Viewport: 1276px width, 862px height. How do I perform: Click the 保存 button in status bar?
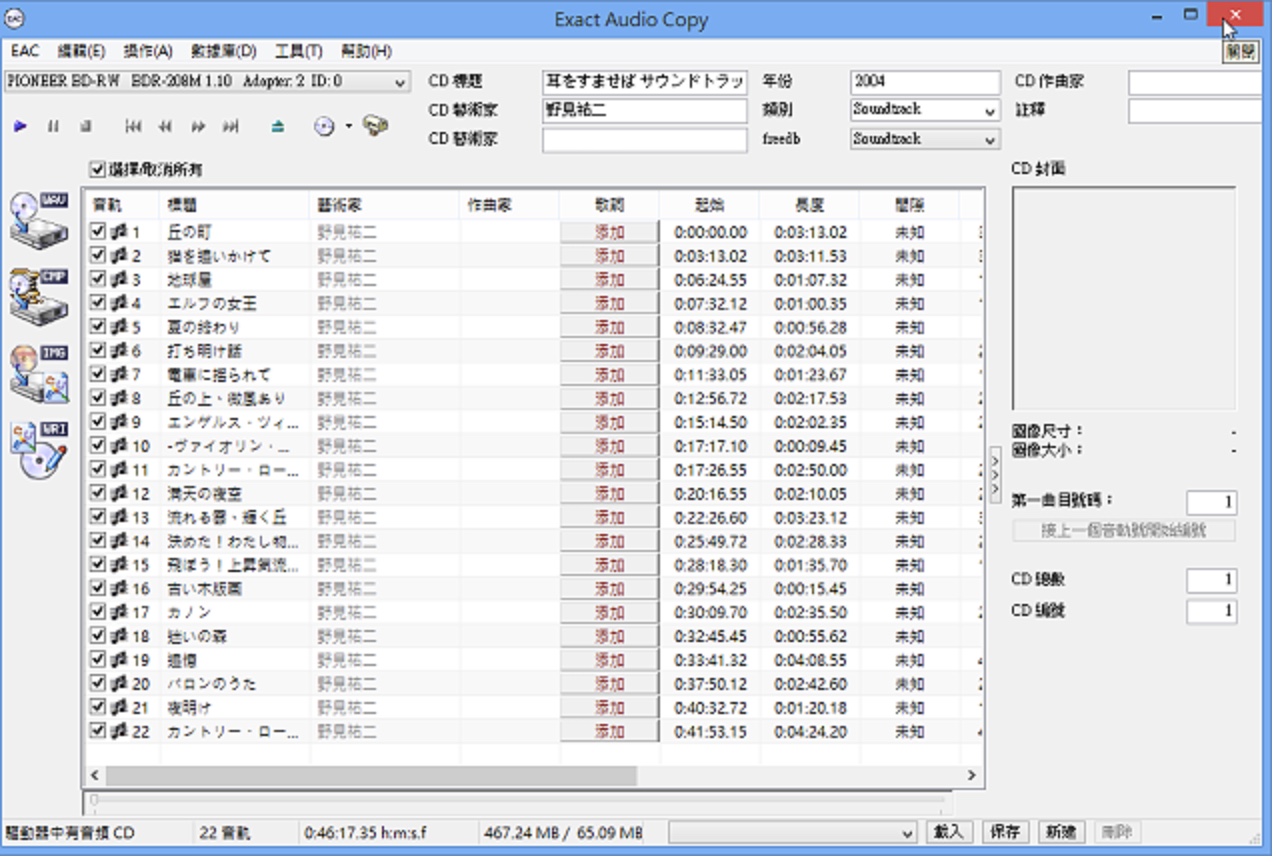(1004, 833)
